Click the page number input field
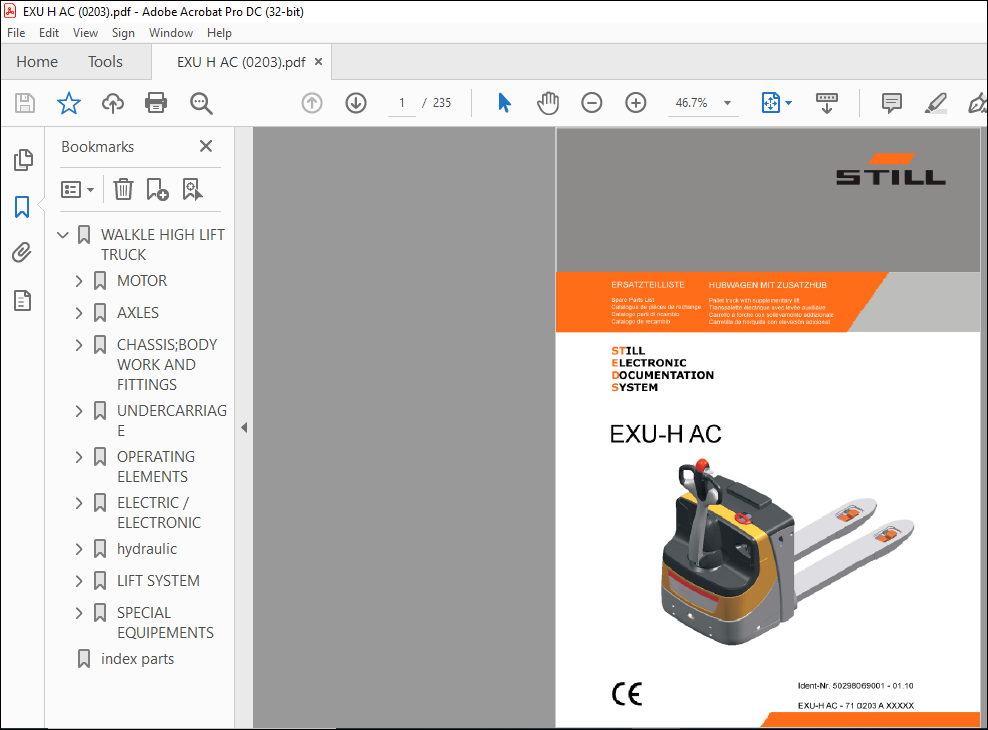Image resolution: width=988 pixels, height=730 pixels. [401, 103]
